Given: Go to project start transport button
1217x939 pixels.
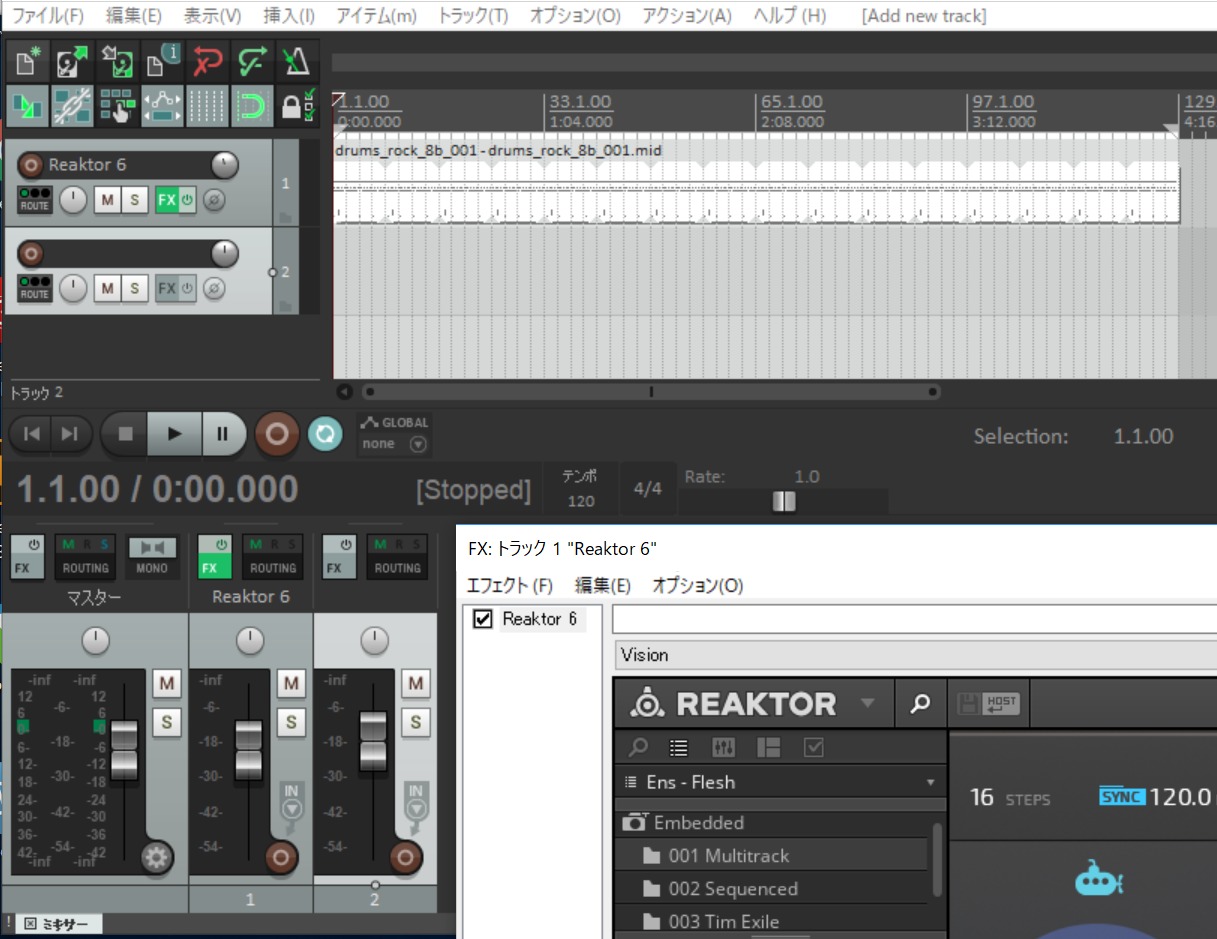Looking at the screenshot, I should [x=32, y=434].
